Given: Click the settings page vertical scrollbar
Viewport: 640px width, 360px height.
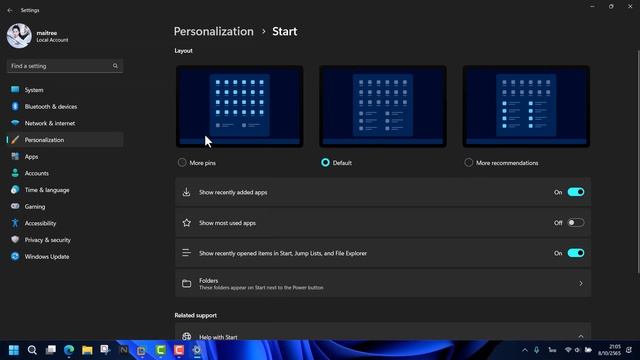Looking at the screenshot, I should point(638,161).
